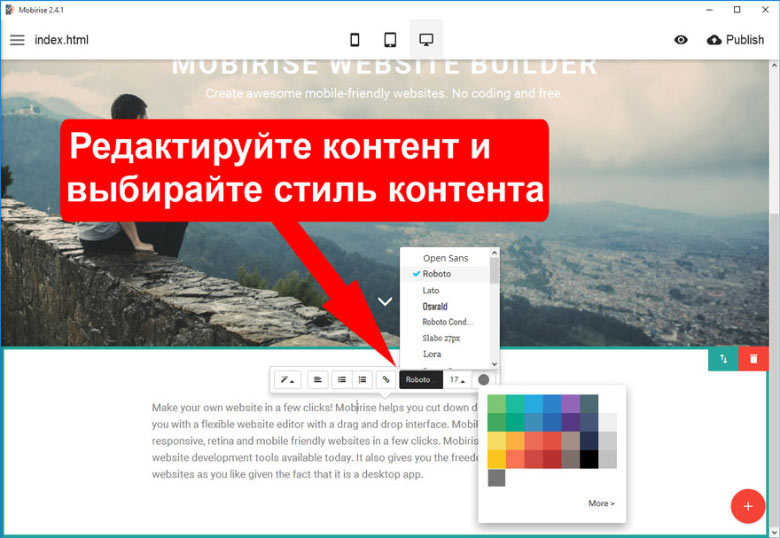Click the insert link icon
This screenshot has width=780, height=538.
point(386,380)
